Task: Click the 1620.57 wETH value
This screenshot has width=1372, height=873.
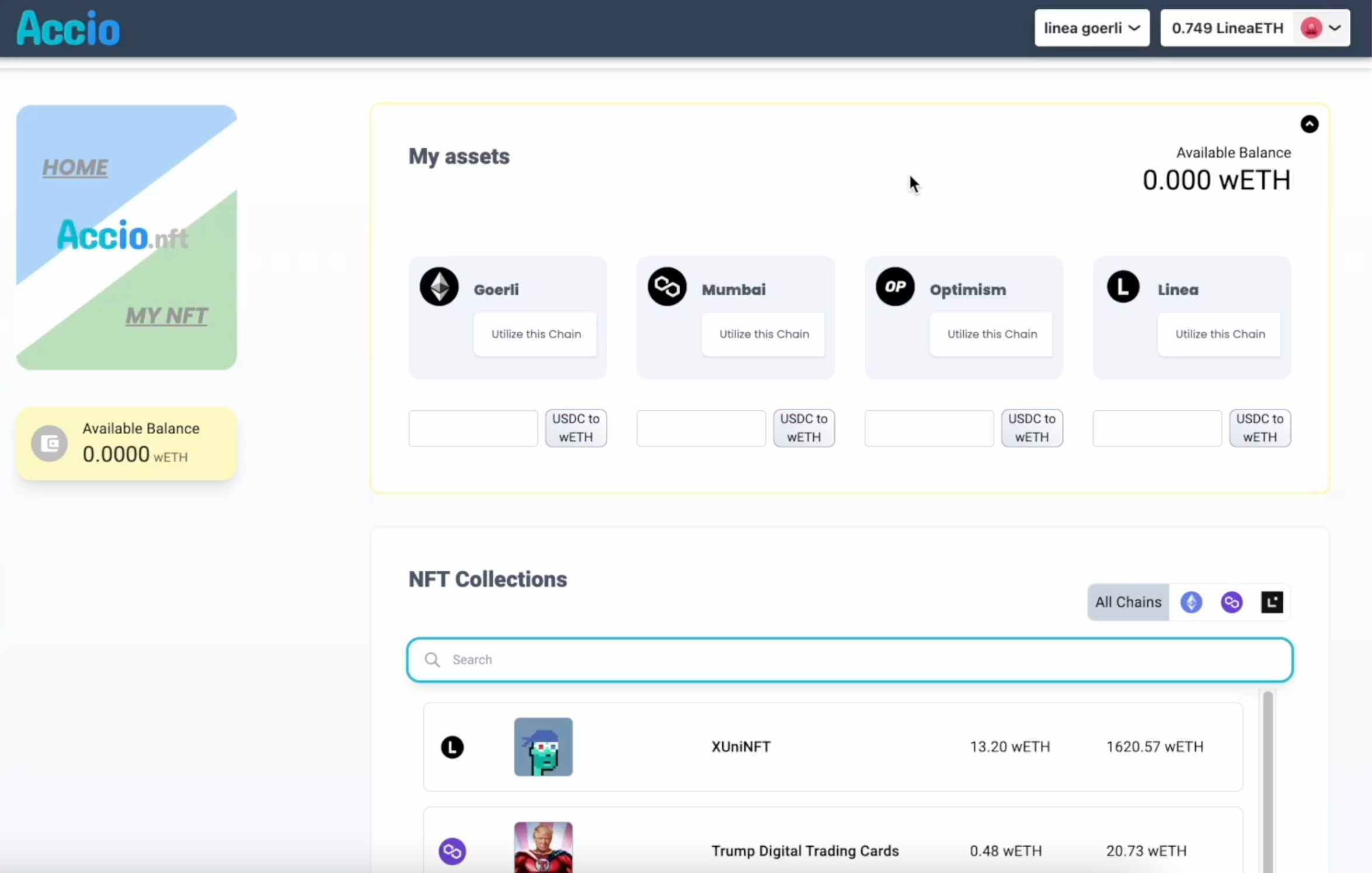Action: point(1155,746)
